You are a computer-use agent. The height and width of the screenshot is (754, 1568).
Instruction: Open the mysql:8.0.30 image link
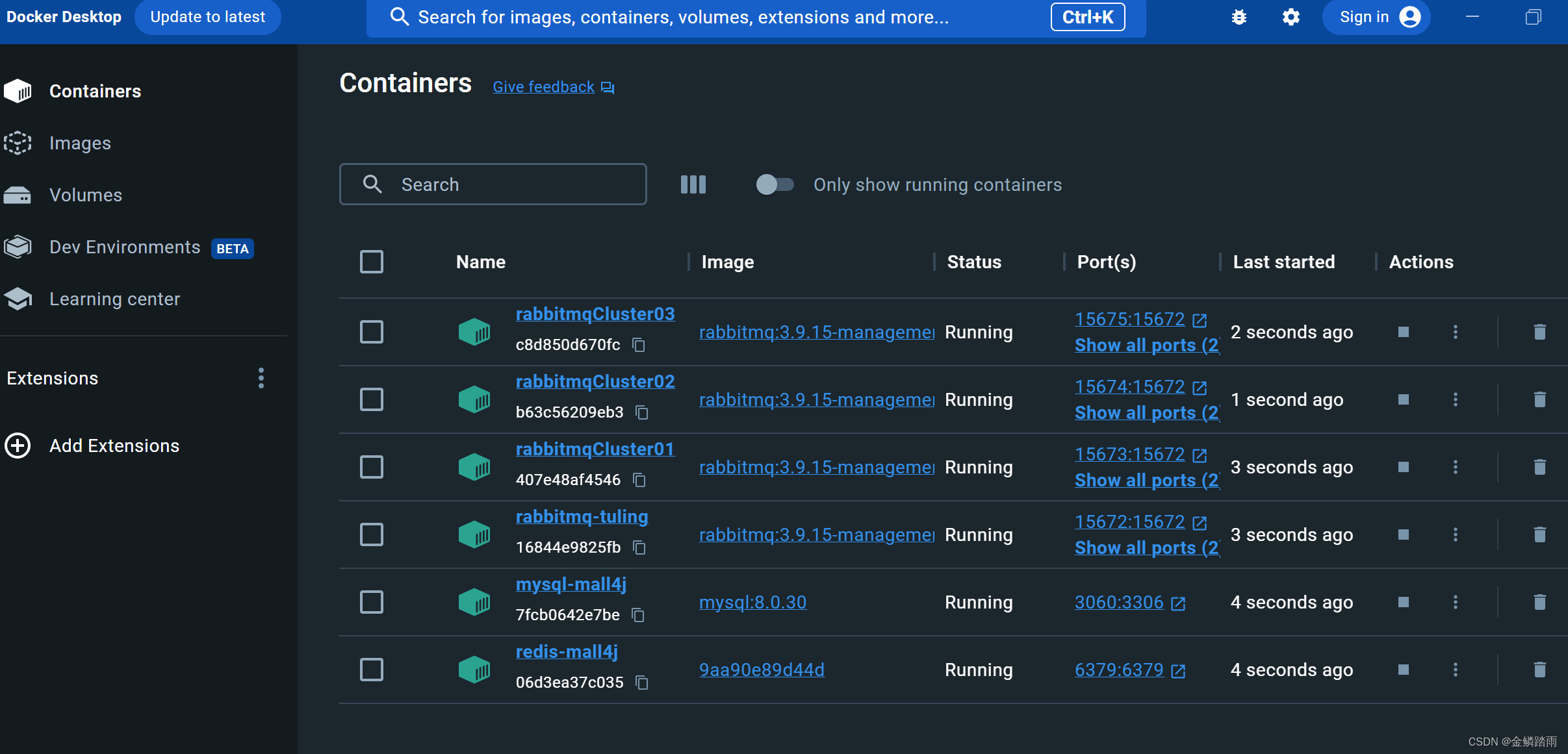click(752, 602)
